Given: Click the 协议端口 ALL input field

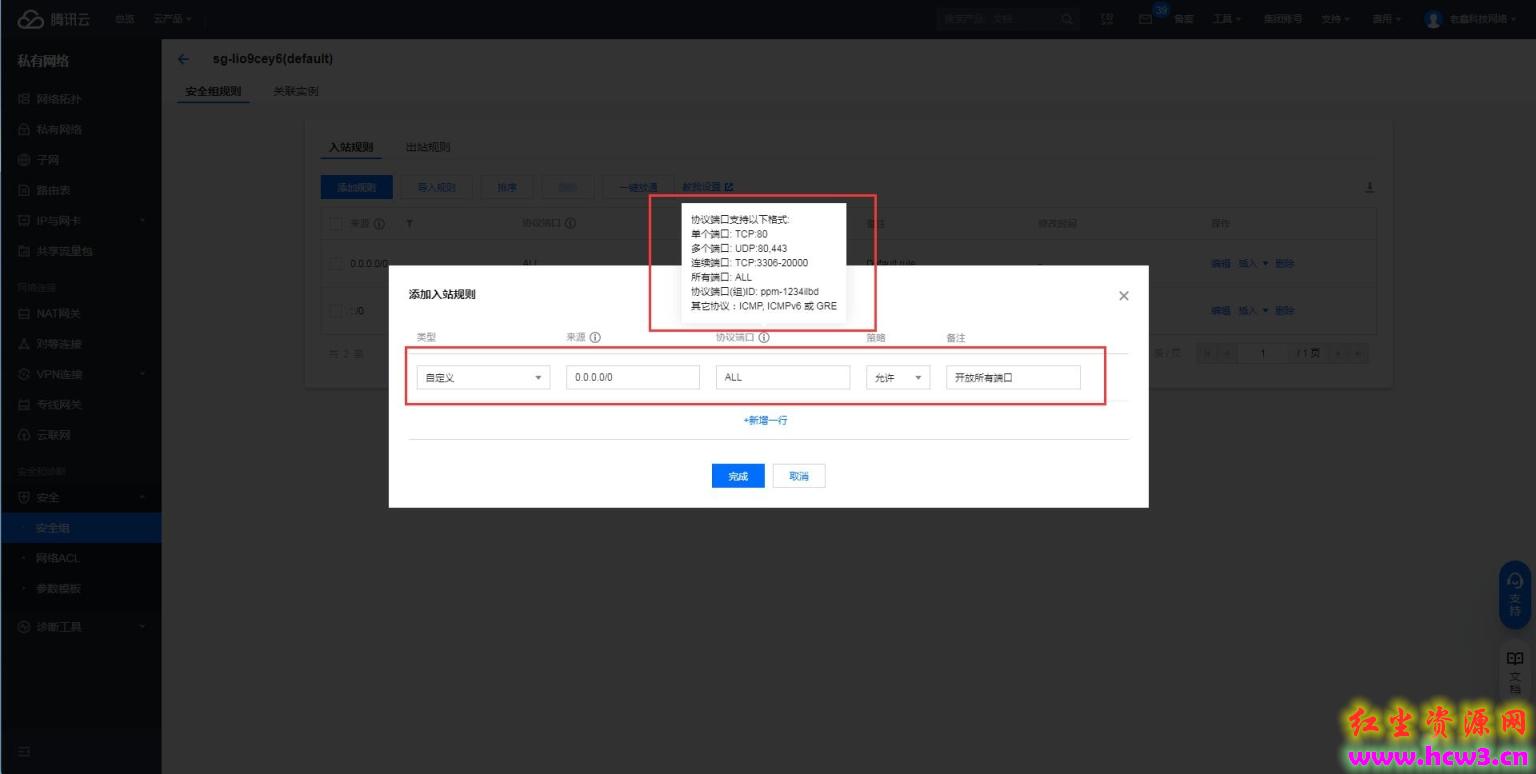Looking at the screenshot, I should 783,378.
